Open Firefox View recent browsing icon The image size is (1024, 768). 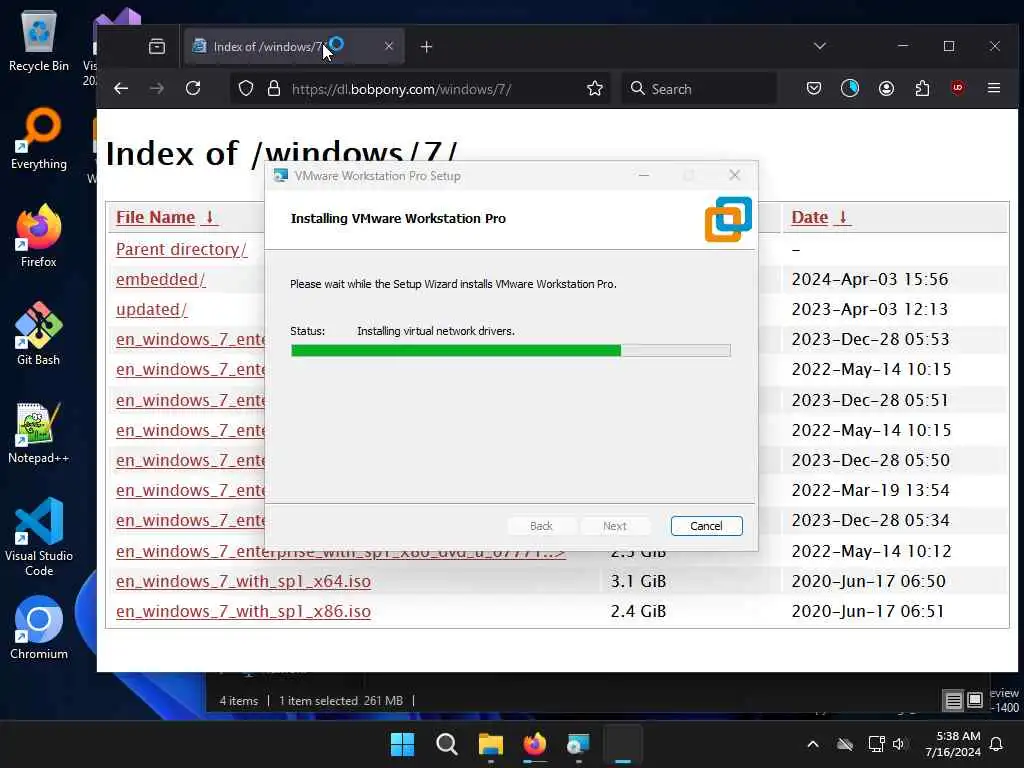tap(157, 46)
